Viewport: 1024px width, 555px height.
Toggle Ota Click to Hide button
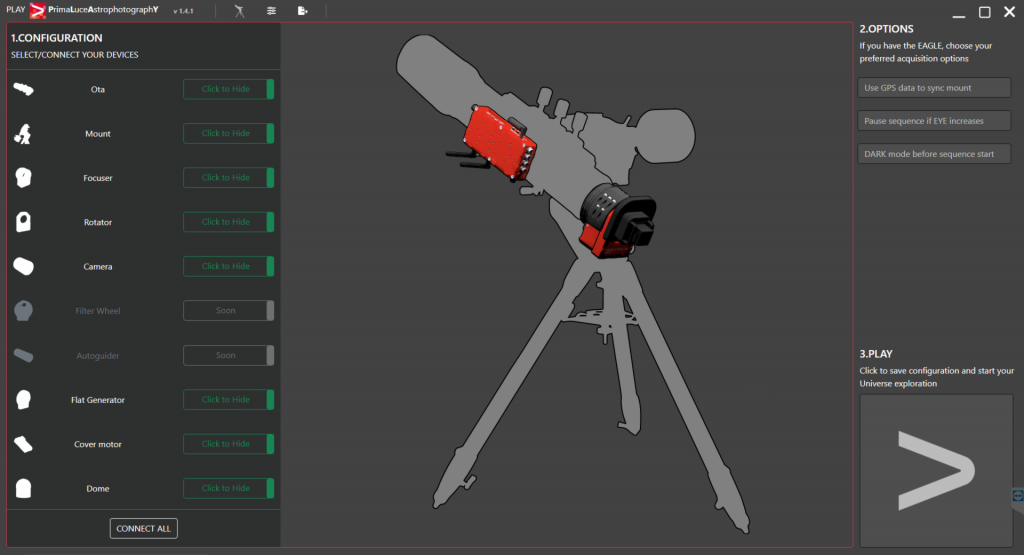click(x=229, y=89)
